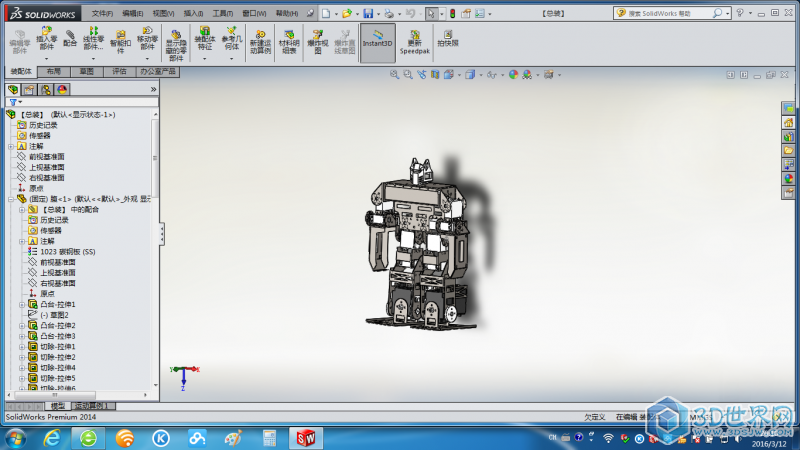800x450 pixels.
Task: Click Edit Appearance color ball in view toolbar
Action: click(513, 74)
